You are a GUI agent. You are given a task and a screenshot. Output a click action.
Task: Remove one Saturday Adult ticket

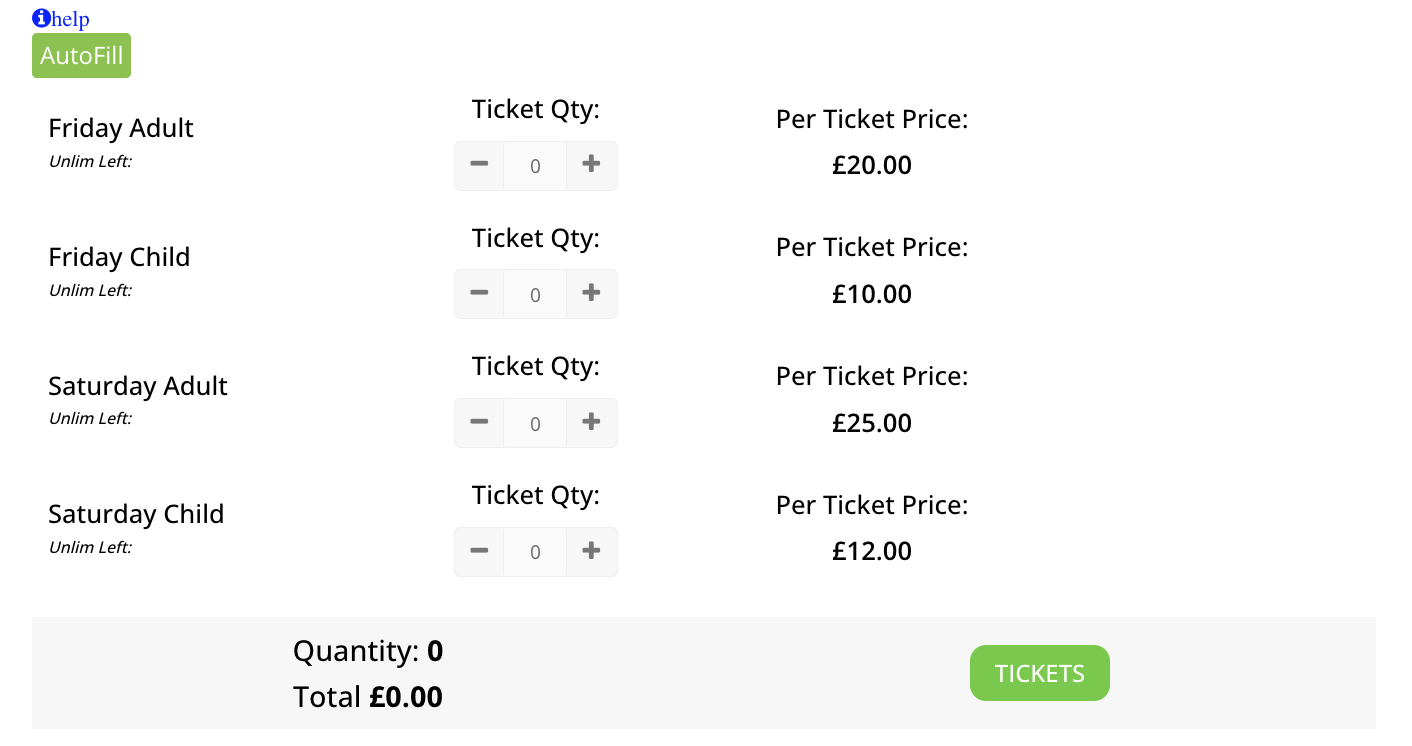point(479,423)
